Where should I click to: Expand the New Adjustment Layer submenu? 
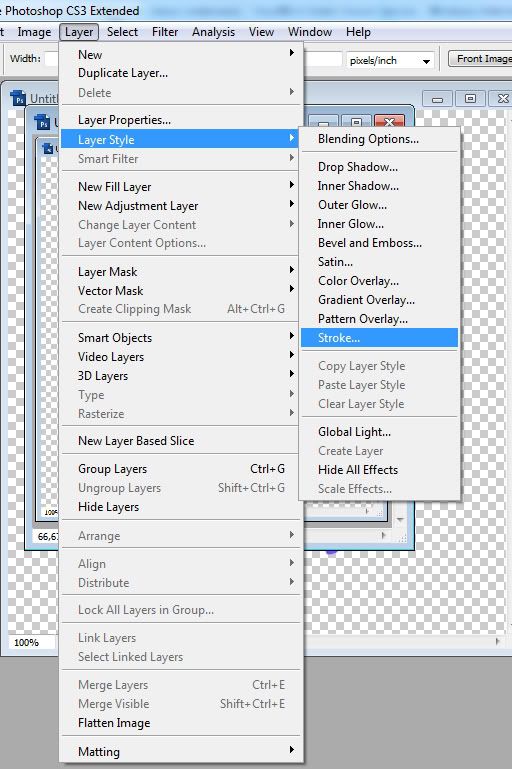pyautogui.click(x=180, y=205)
